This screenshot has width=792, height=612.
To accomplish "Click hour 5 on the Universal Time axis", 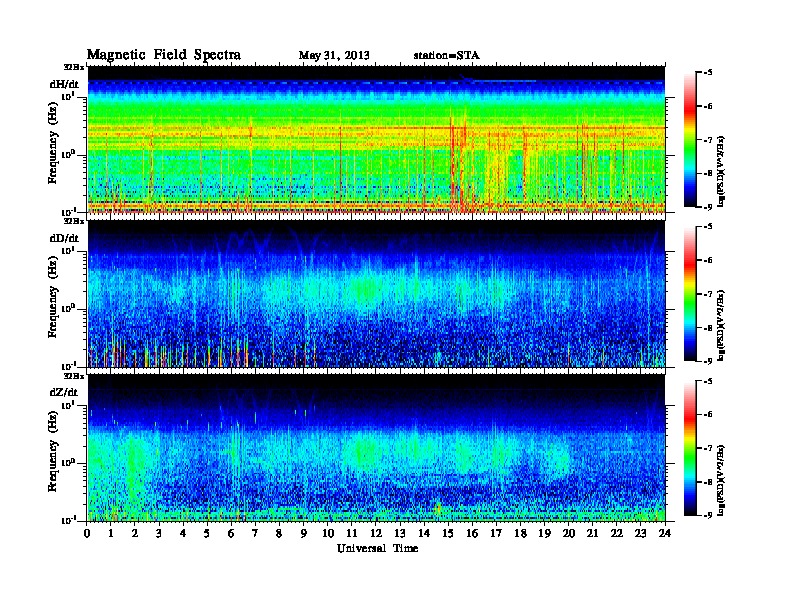I will click(207, 533).
